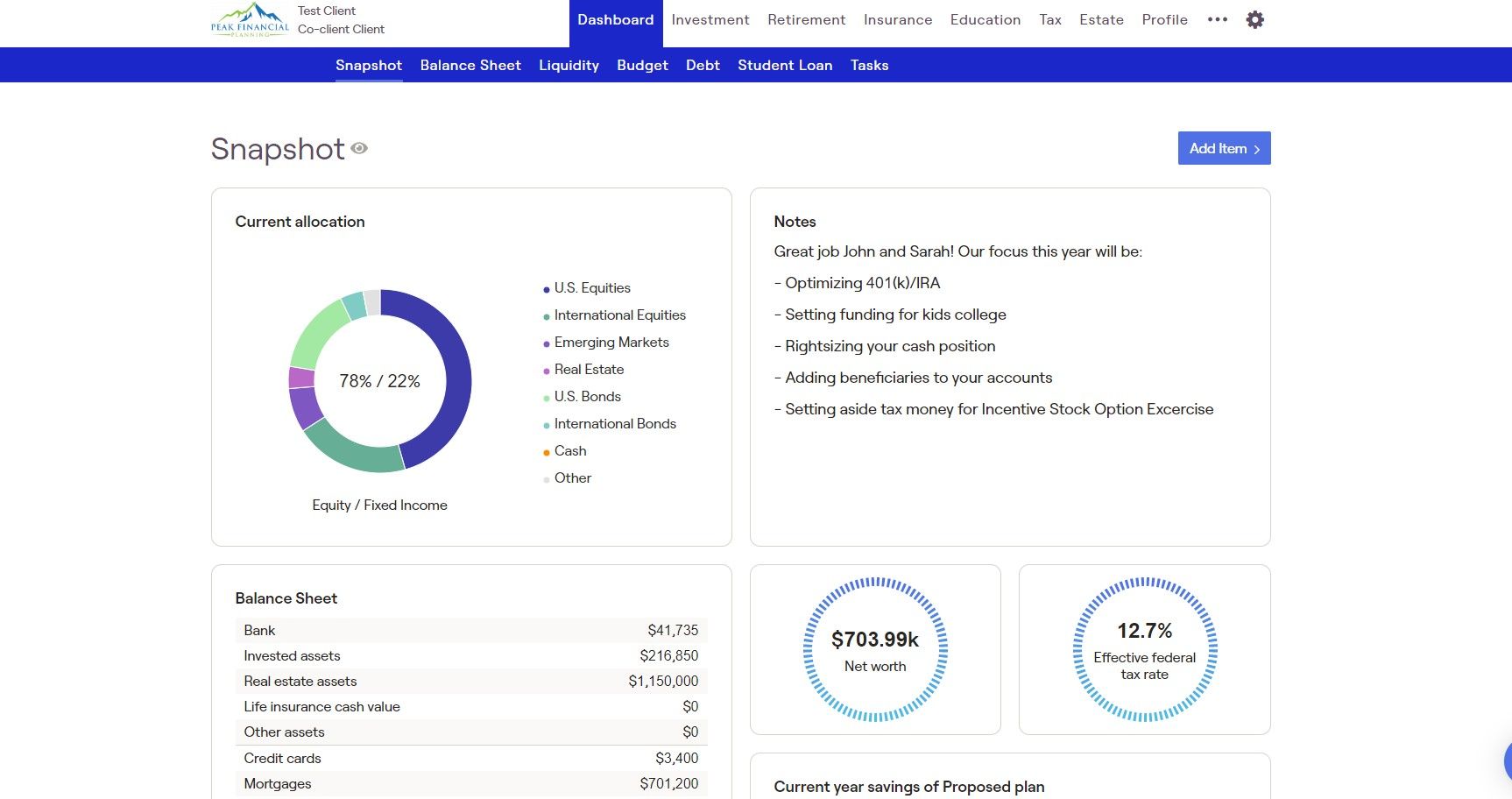Click the Current year savings of Proposed plan heading
Viewport: 1512px width, 799px height.
(909, 787)
